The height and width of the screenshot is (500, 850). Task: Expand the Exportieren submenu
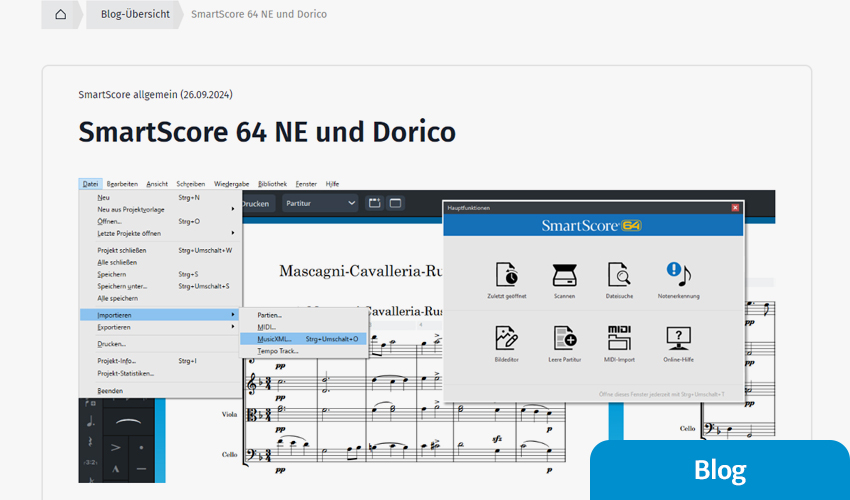160,327
